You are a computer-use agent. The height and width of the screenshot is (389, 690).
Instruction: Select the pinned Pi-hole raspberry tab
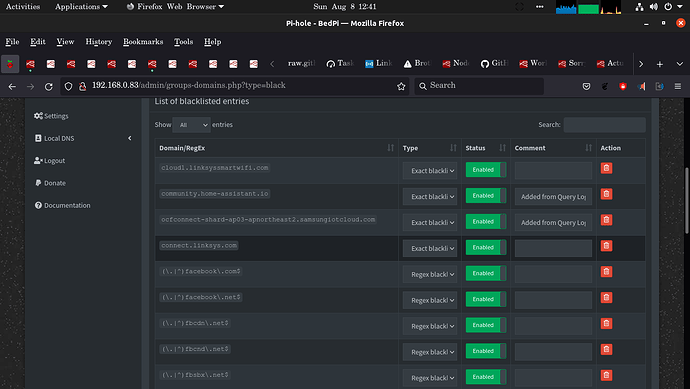pos(10,64)
